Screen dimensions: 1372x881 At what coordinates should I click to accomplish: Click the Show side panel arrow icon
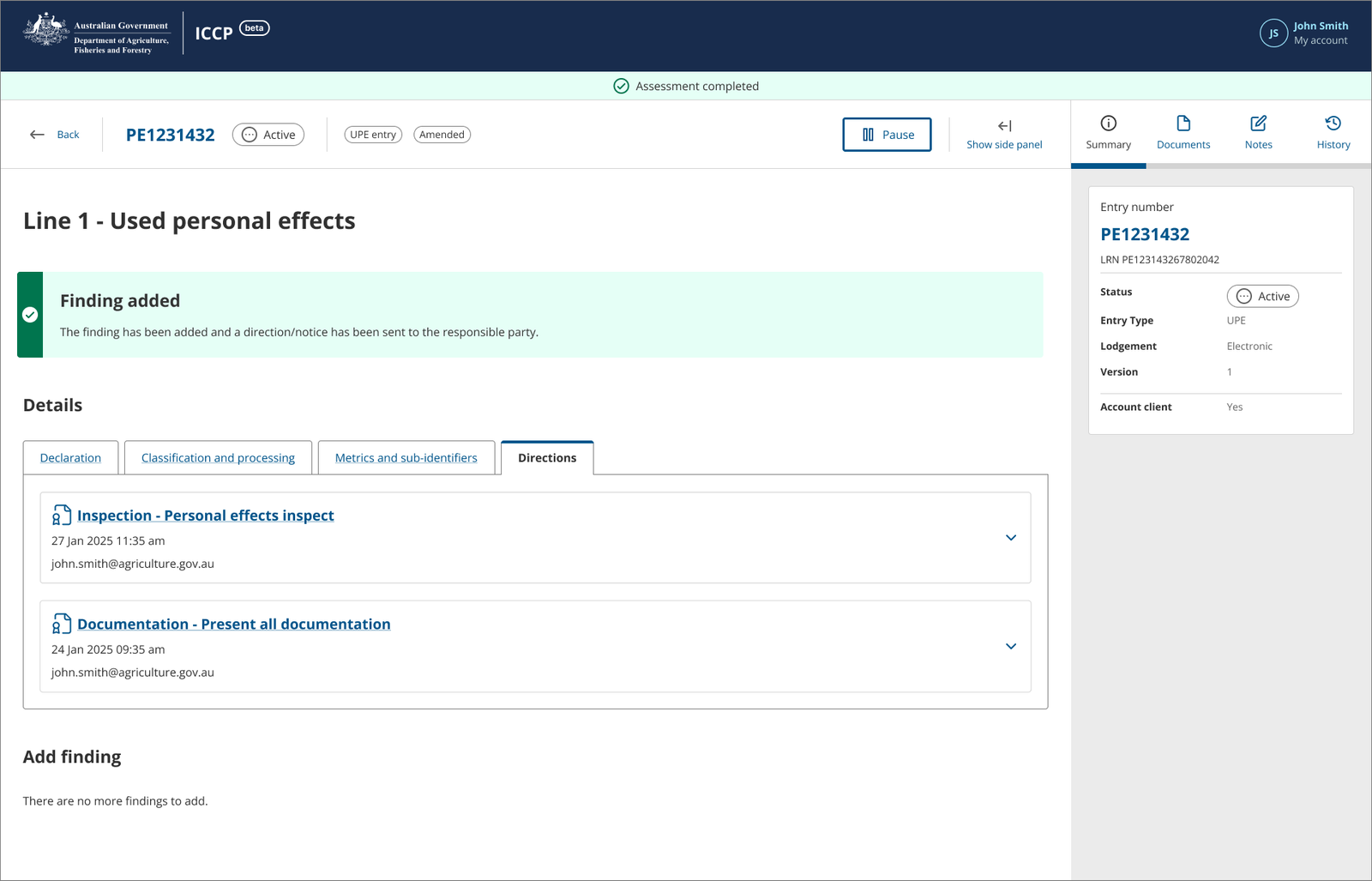1005,126
